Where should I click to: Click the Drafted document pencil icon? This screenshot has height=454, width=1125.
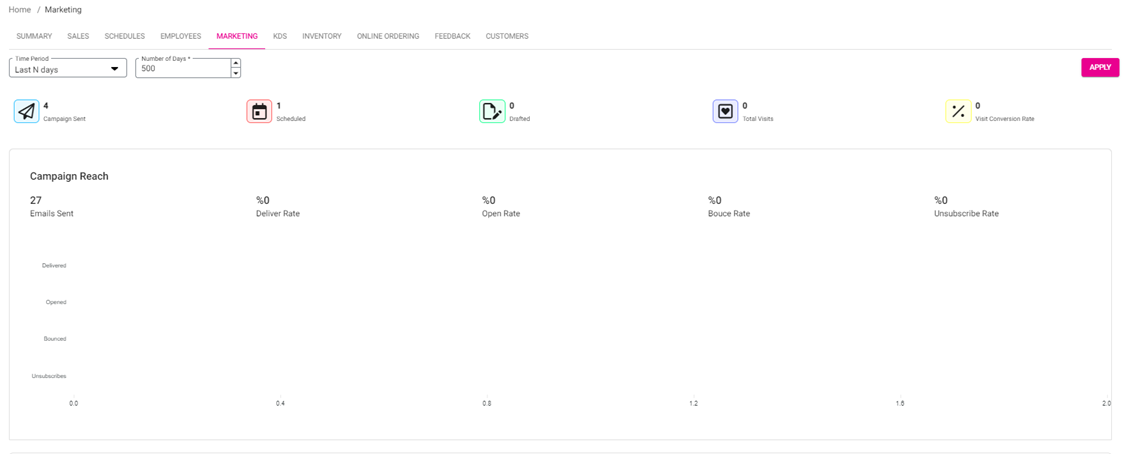pyautogui.click(x=492, y=111)
